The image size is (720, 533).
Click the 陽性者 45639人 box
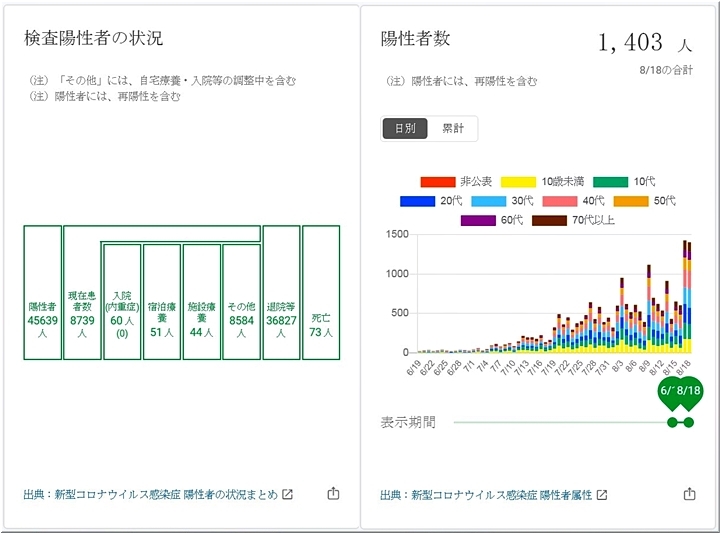[x=43, y=292]
